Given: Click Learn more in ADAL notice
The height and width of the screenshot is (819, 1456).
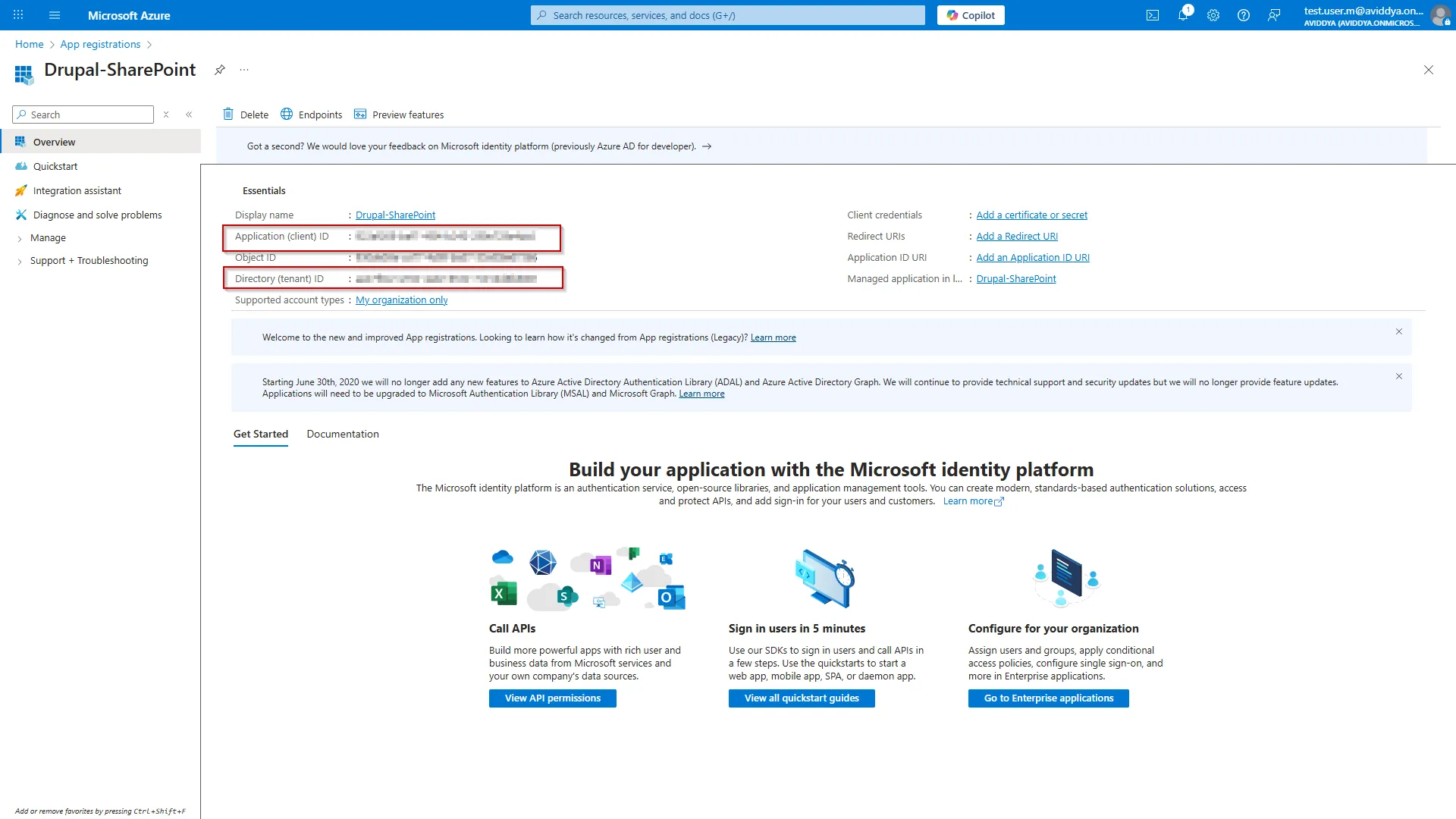Looking at the screenshot, I should (x=701, y=394).
